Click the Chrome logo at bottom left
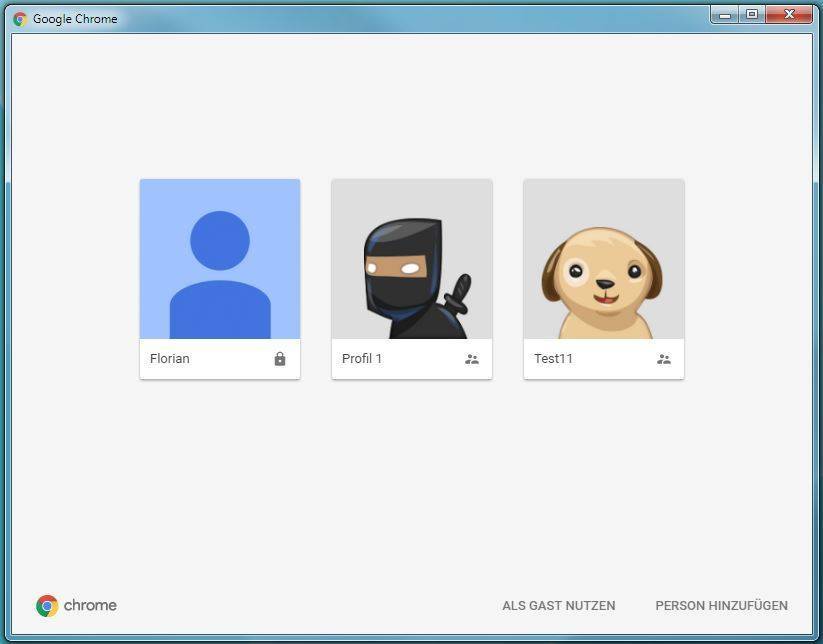Screen dimensions: 823x644 coord(77,606)
